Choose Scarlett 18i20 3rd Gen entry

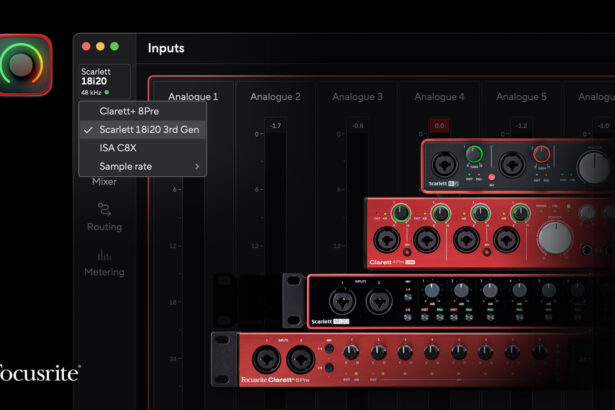click(142, 129)
